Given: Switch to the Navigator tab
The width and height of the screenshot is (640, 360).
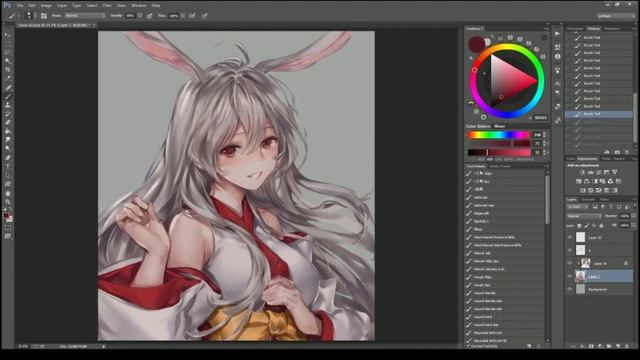Looking at the screenshot, I should pyautogui.click(x=611, y=29).
